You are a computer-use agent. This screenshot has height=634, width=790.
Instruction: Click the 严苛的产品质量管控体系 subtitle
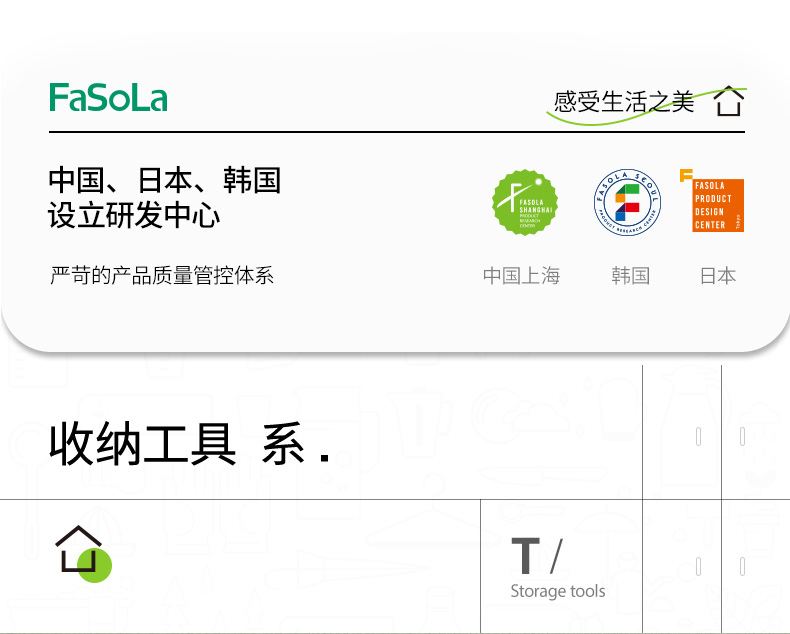coord(162,275)
